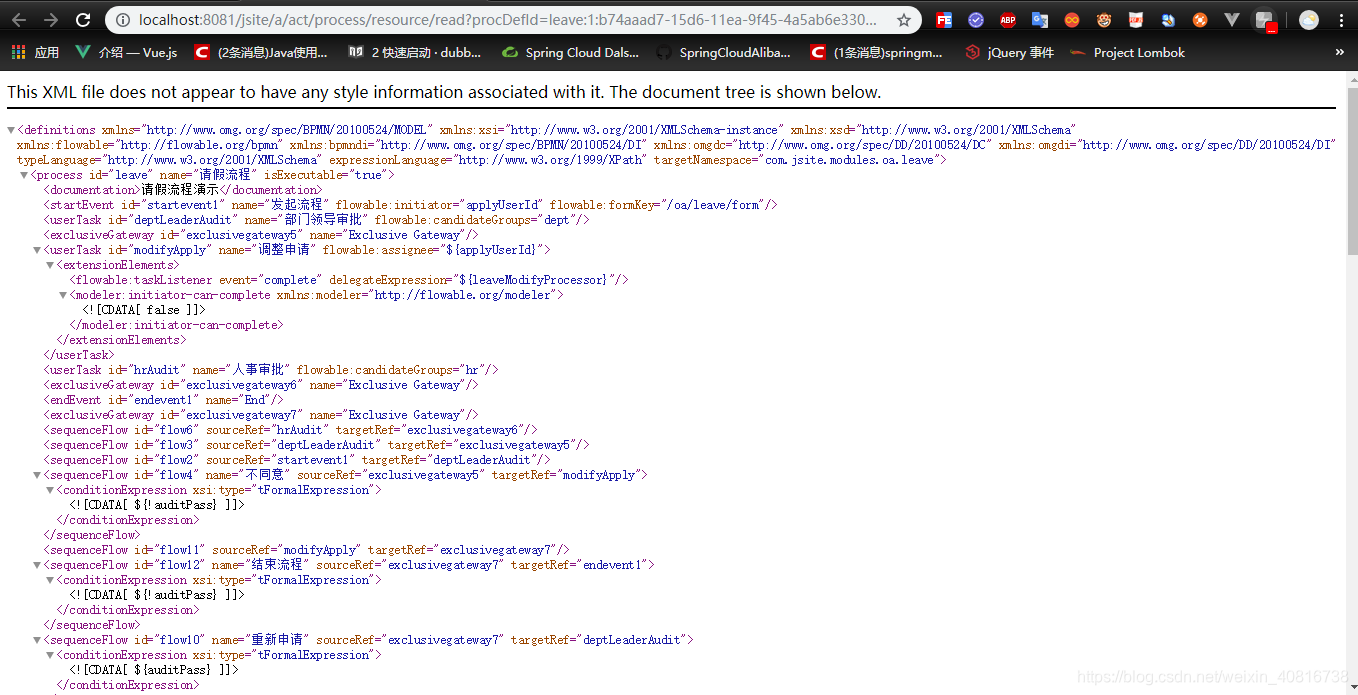Open the red infinity extension
Viewport: 1358px width, 695px height.
[x=1072, y=20]
